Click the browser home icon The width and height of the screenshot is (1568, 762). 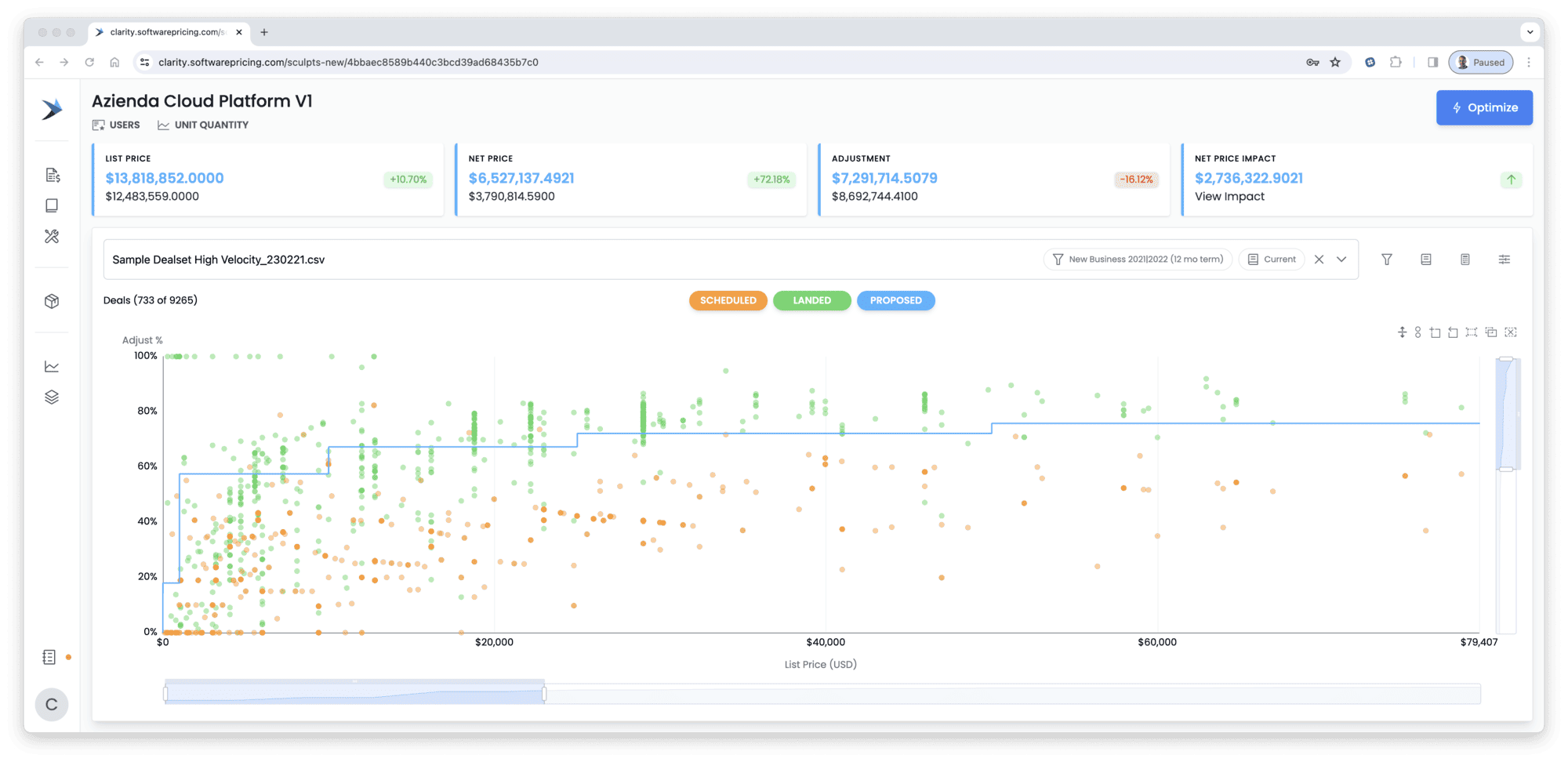click(x=114, y=62)
